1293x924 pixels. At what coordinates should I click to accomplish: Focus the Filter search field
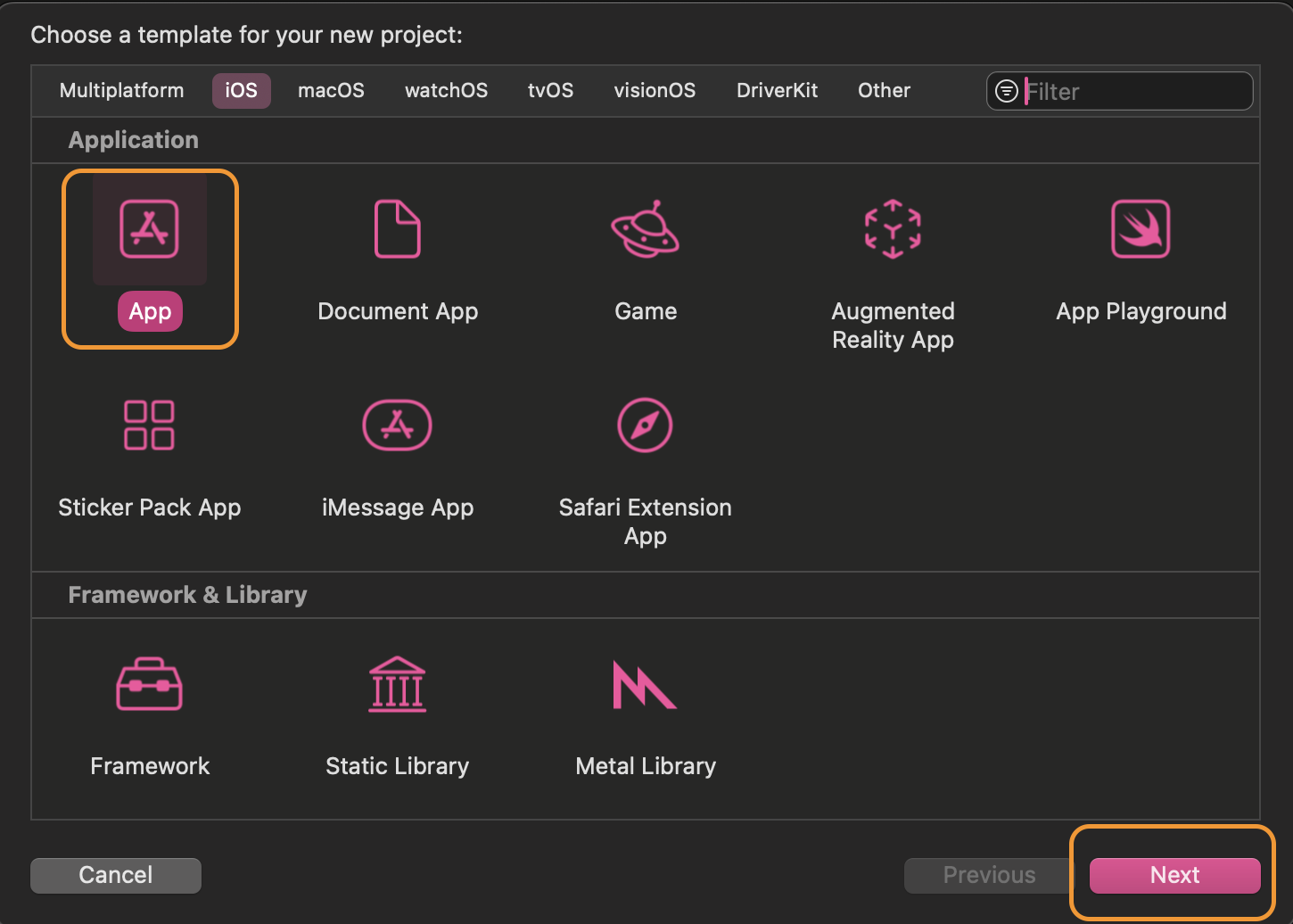click(x=1120, y=91)
